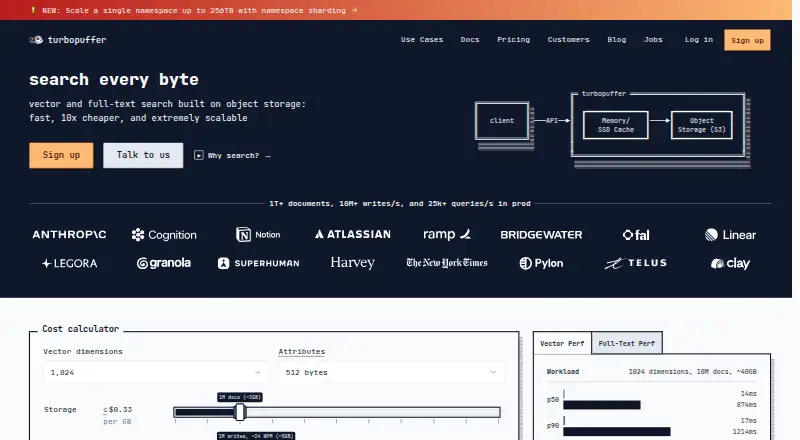The image size is (800, 440).
Task: Click the Memory/SSD Cache diagram box
Action: [x=616, y=125]
